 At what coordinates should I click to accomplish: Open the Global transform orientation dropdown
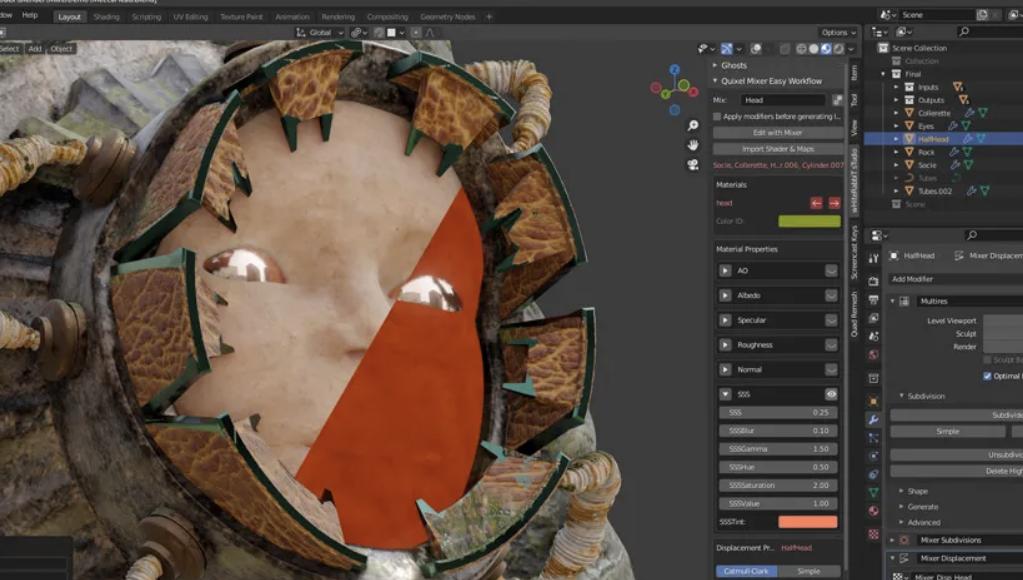click(x=320, y=32)
